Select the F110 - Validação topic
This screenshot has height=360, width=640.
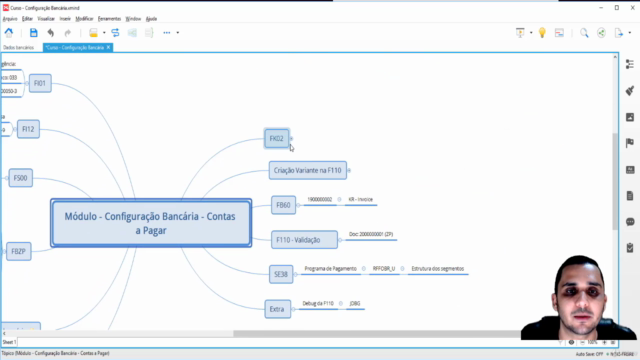click(x=304, y=240)
